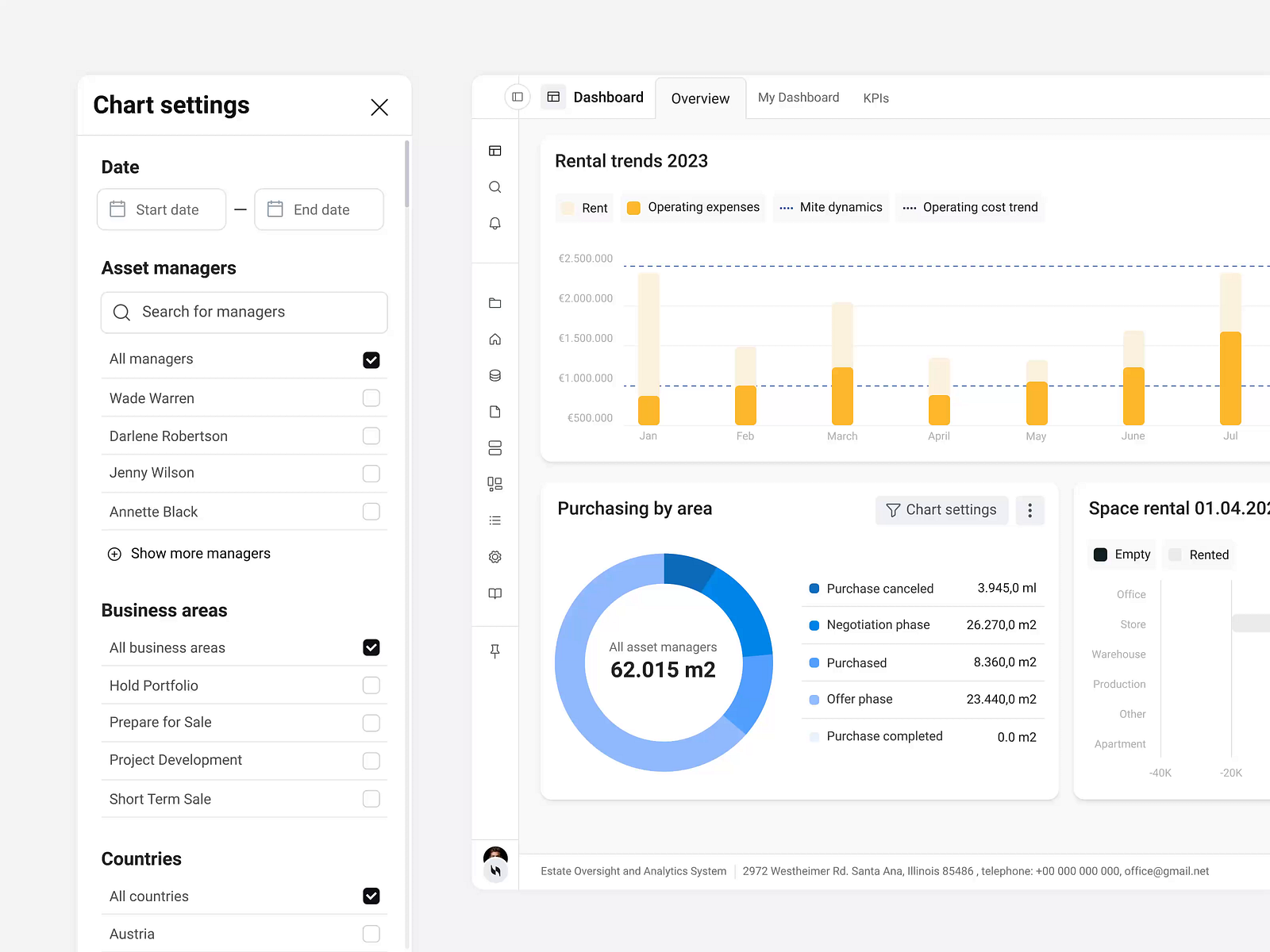Viewport: 1270px width, 952px height.
Task: Click the Chart settings button above the donut
Action: (x=941, y=510)
